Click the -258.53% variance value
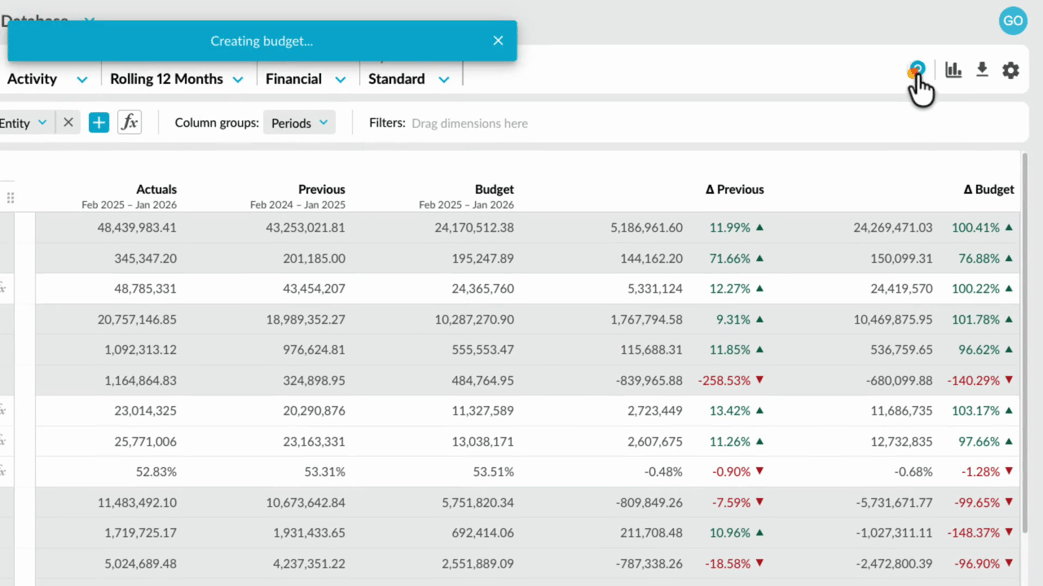Screen dimensions: 1043x586 click(x=724, y=380)
